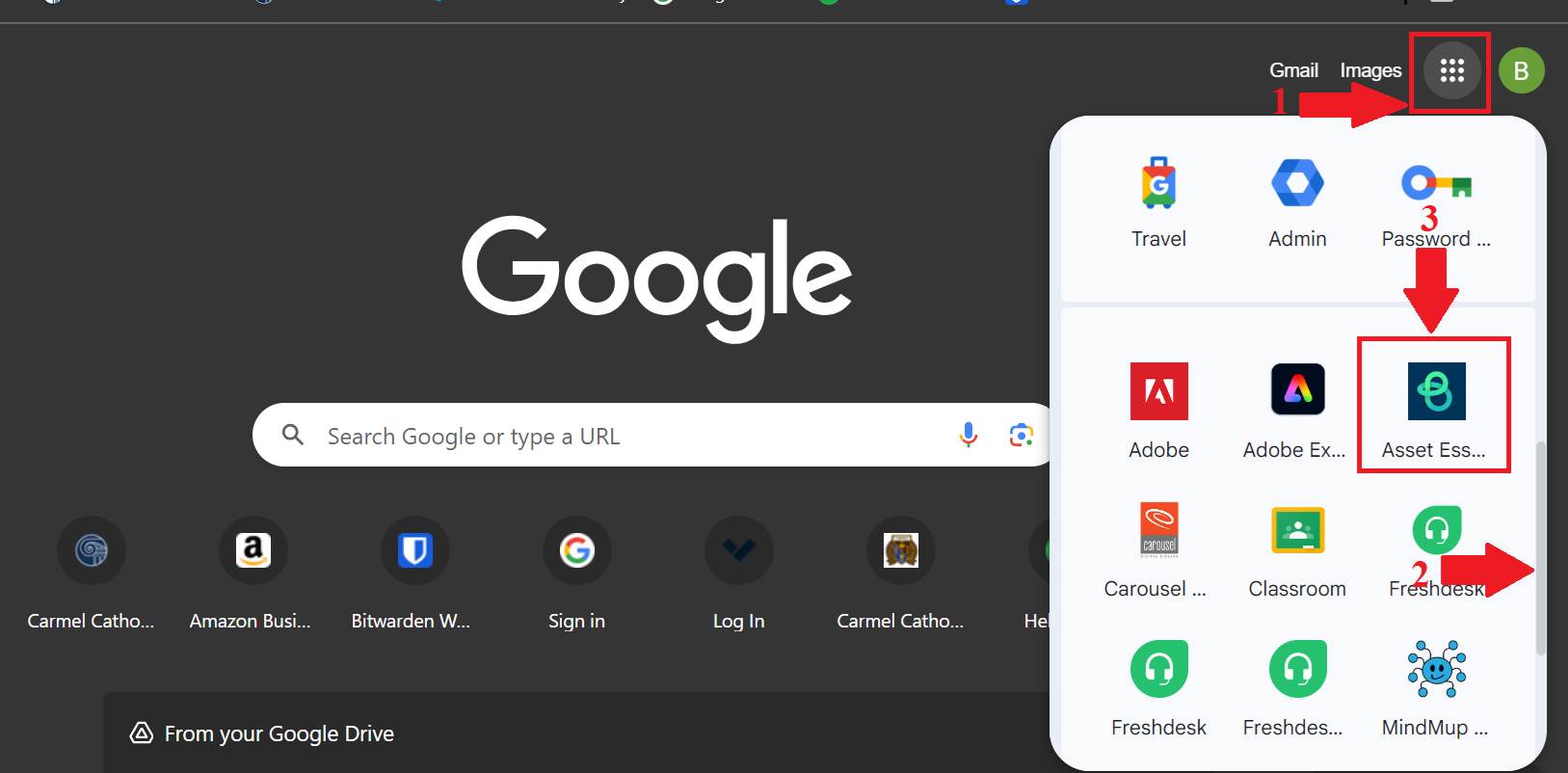Screen dimensions: 1568x773
Task: Launch the MindMup app
Action: coord(1436,689)
